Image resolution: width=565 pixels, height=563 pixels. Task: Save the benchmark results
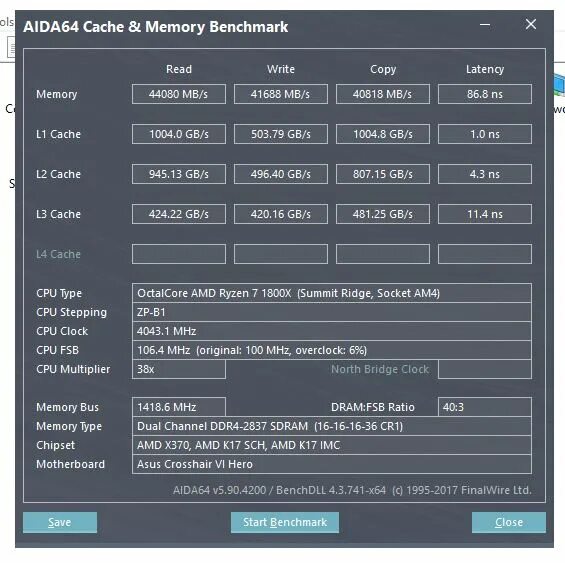coord(60,522)
